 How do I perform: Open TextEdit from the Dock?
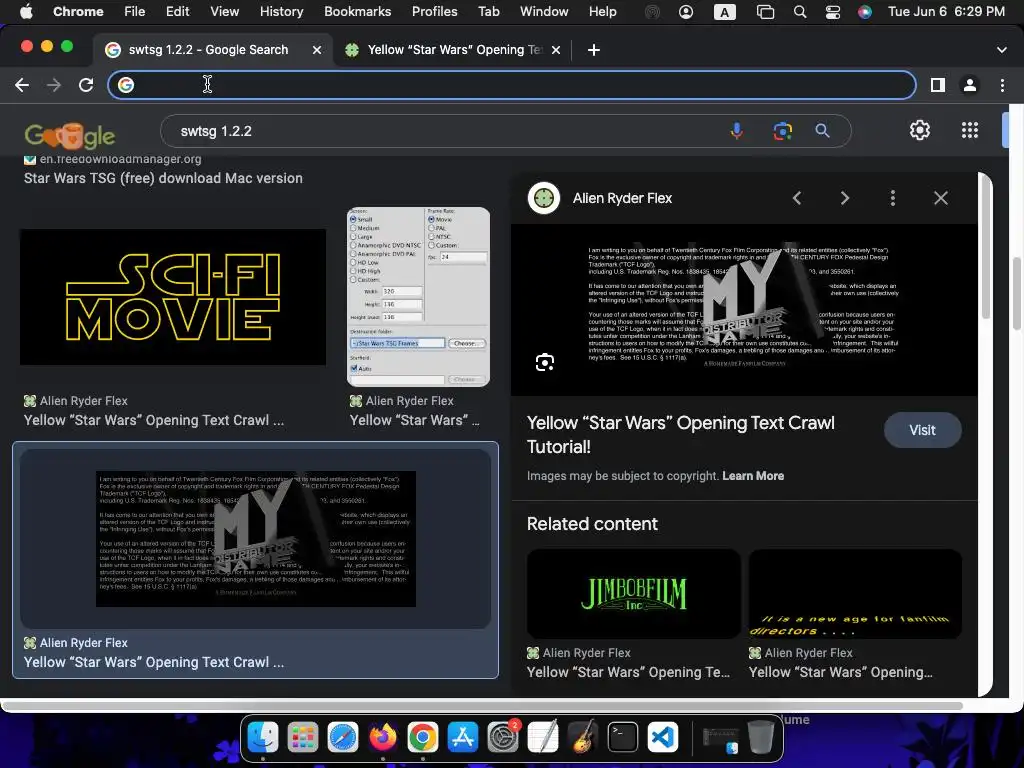pos(543,738)
